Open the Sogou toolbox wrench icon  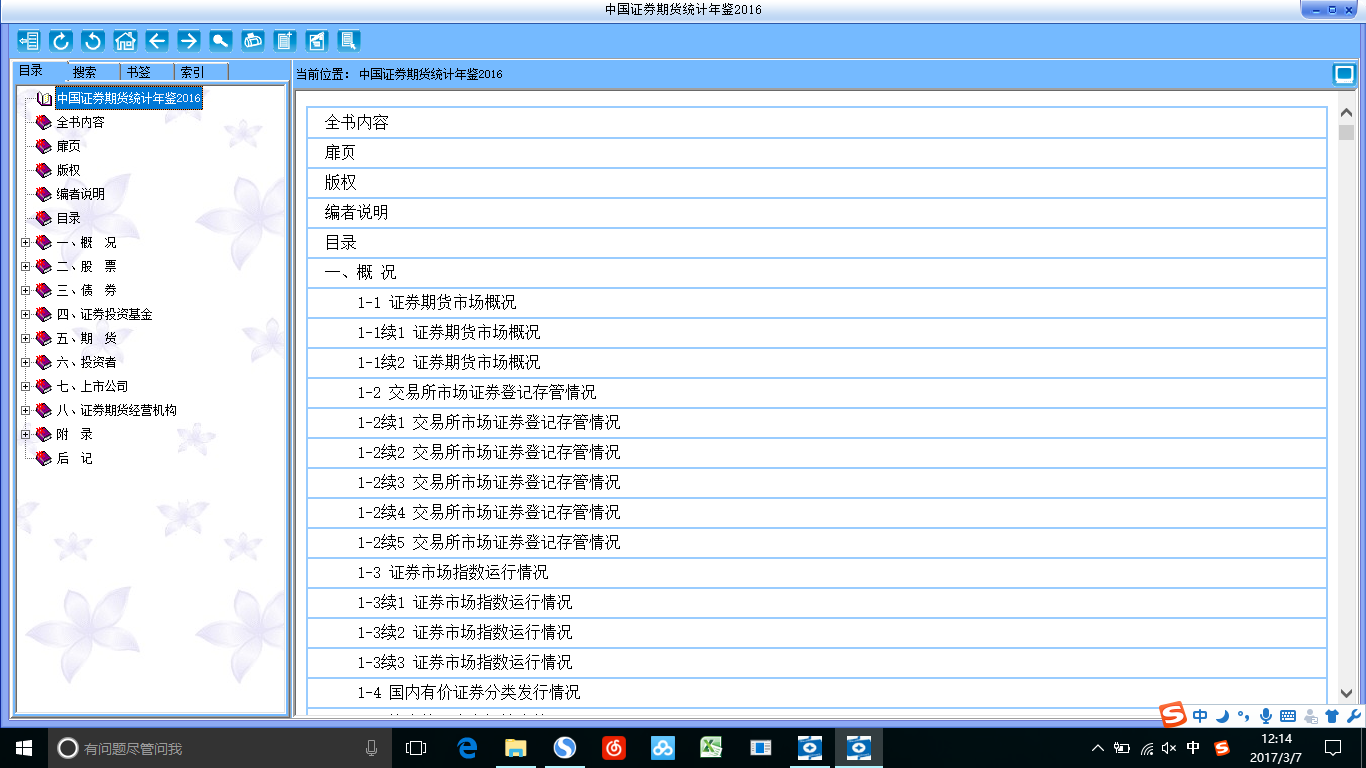click(x=1354, y=716)
